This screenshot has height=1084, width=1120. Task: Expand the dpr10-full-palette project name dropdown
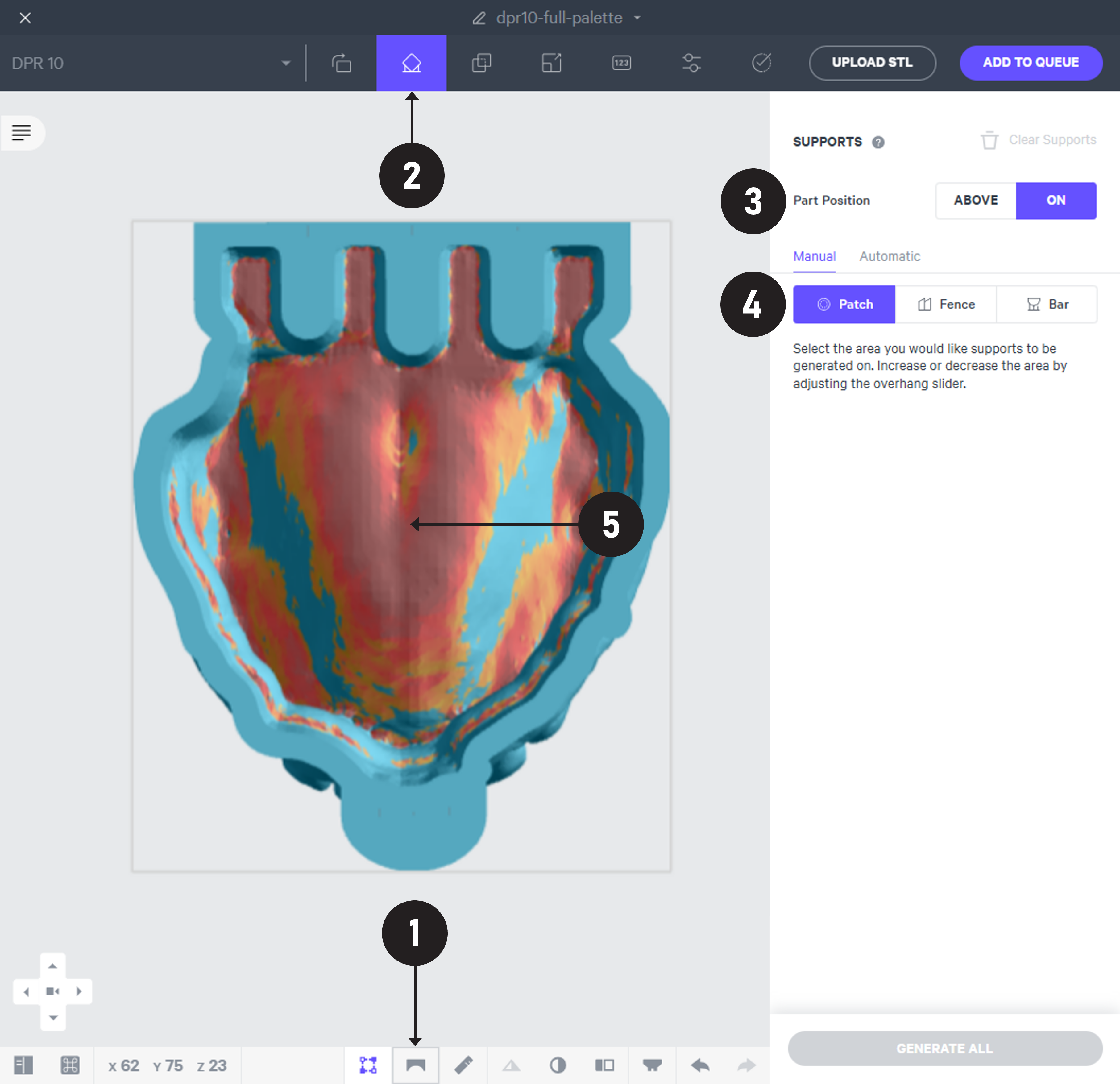[637, 18]
